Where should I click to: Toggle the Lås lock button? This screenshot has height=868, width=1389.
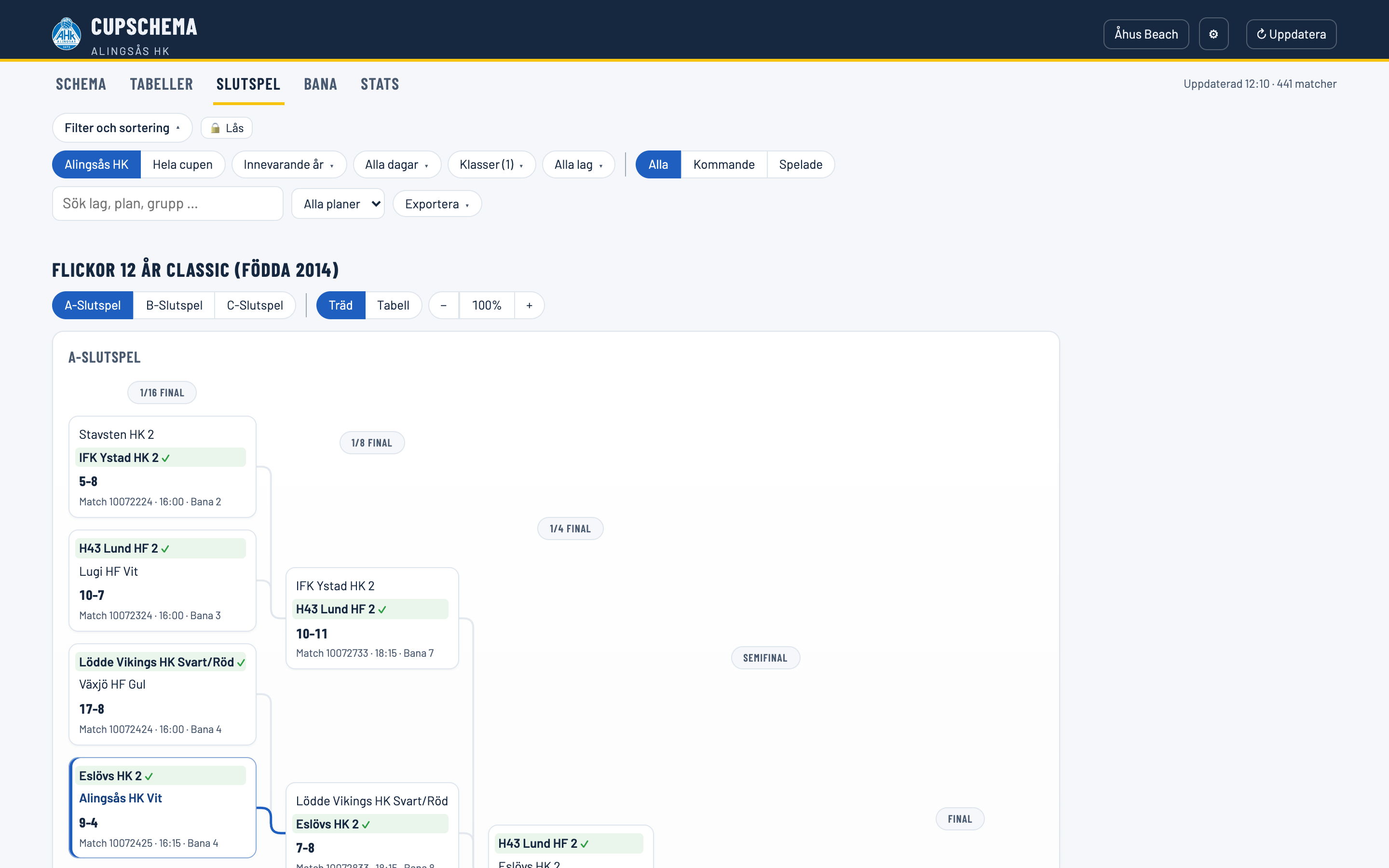pyautogui.click(x=227, y=127)
